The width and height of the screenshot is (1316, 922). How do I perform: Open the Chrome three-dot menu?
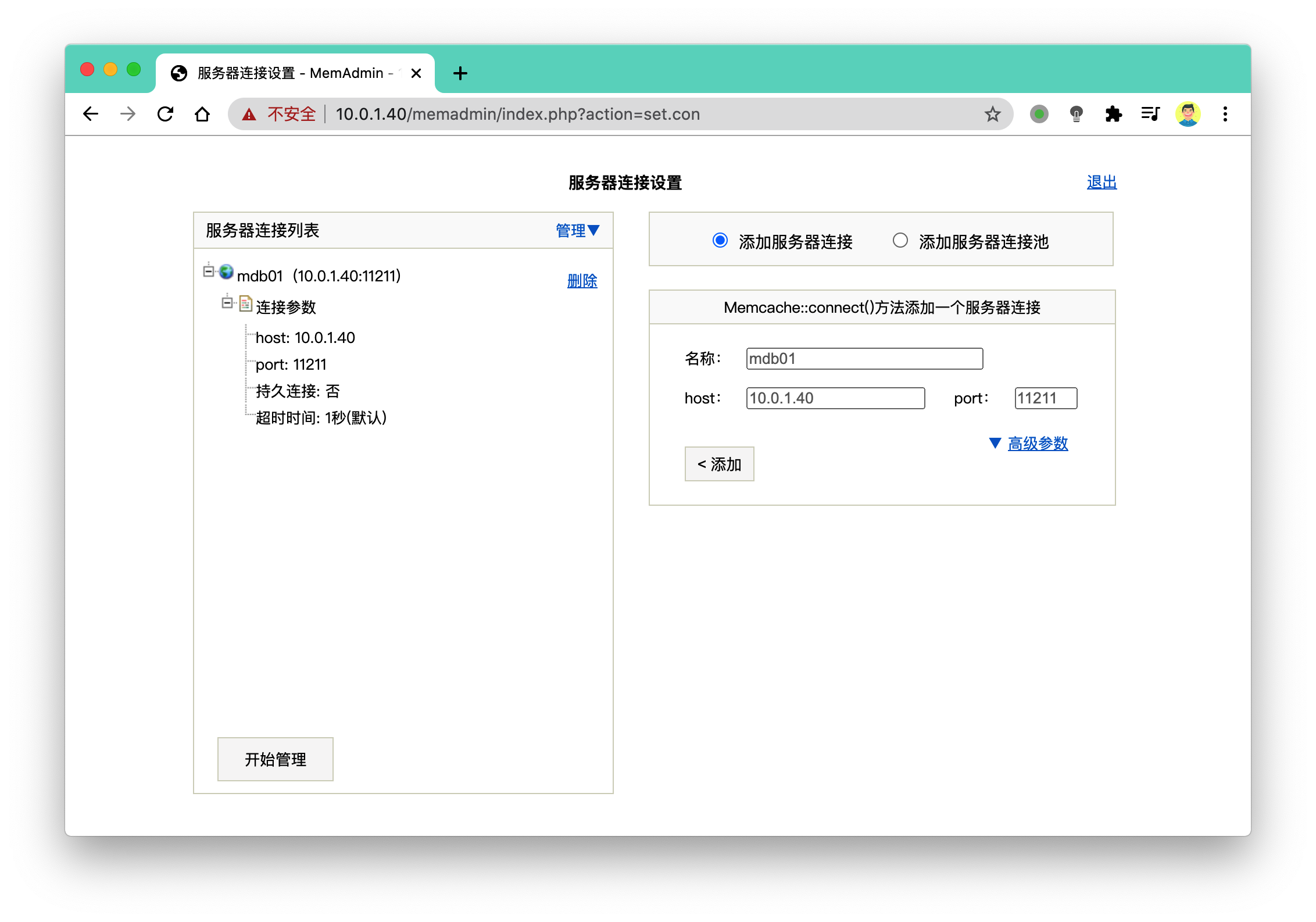click(x=1225, y=114)
